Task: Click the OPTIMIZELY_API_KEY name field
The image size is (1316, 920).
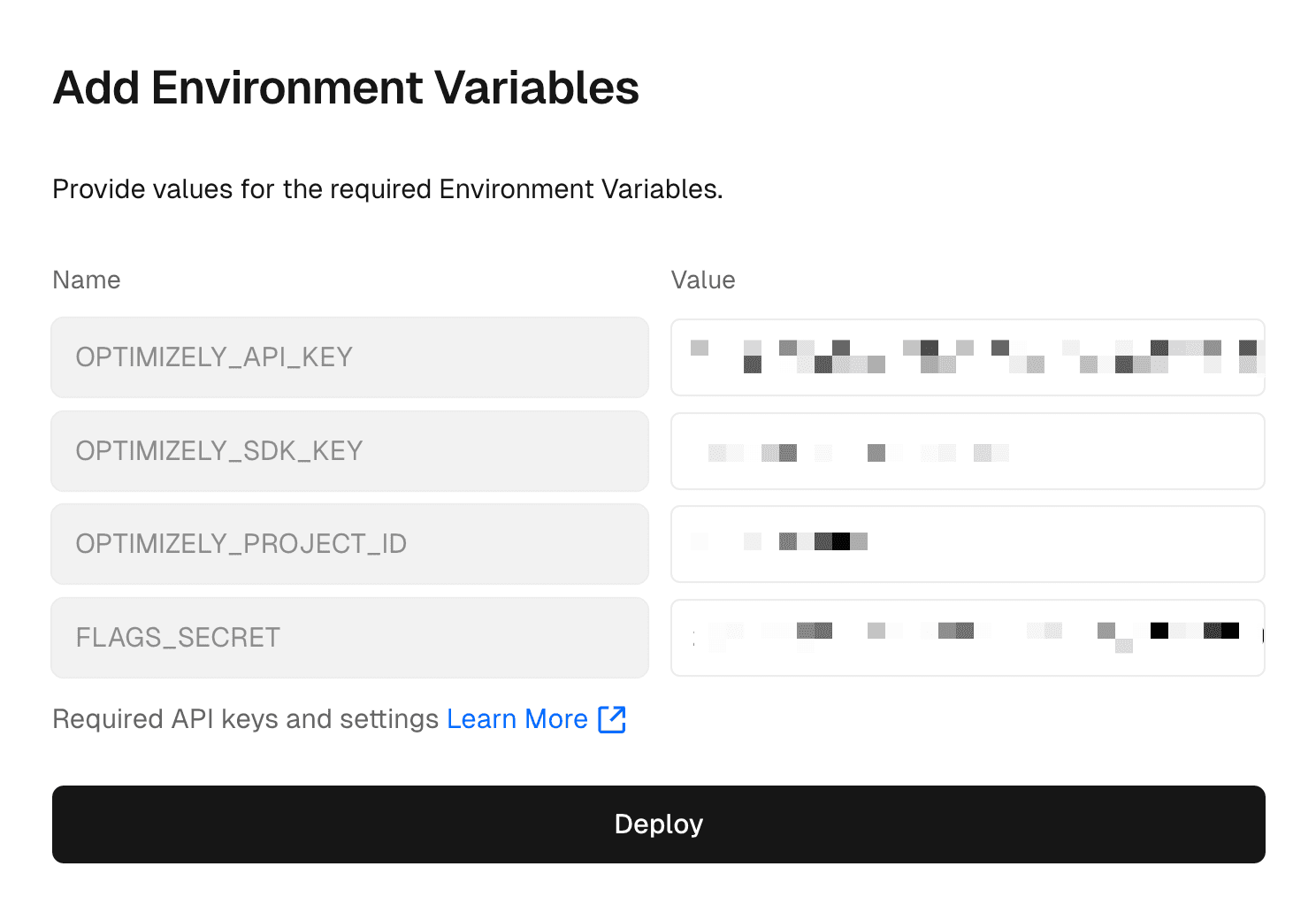Action: 349,357
